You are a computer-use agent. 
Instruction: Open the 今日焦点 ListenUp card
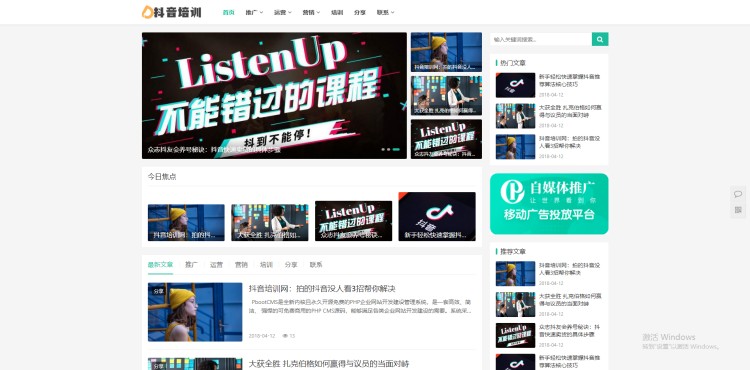(x=353, y=221)
